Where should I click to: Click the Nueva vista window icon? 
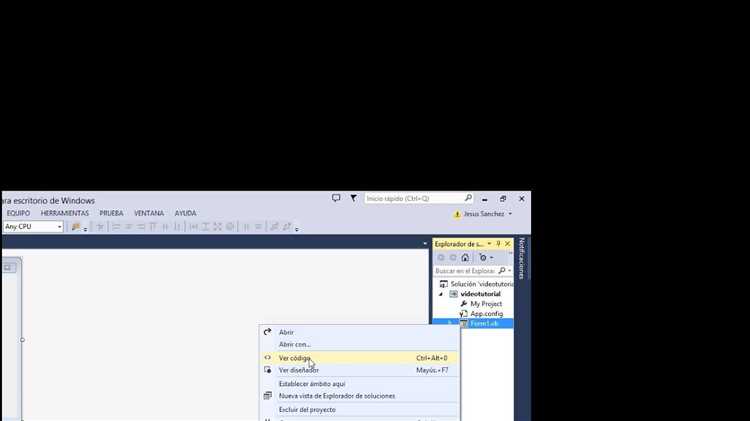coord(267,396)
